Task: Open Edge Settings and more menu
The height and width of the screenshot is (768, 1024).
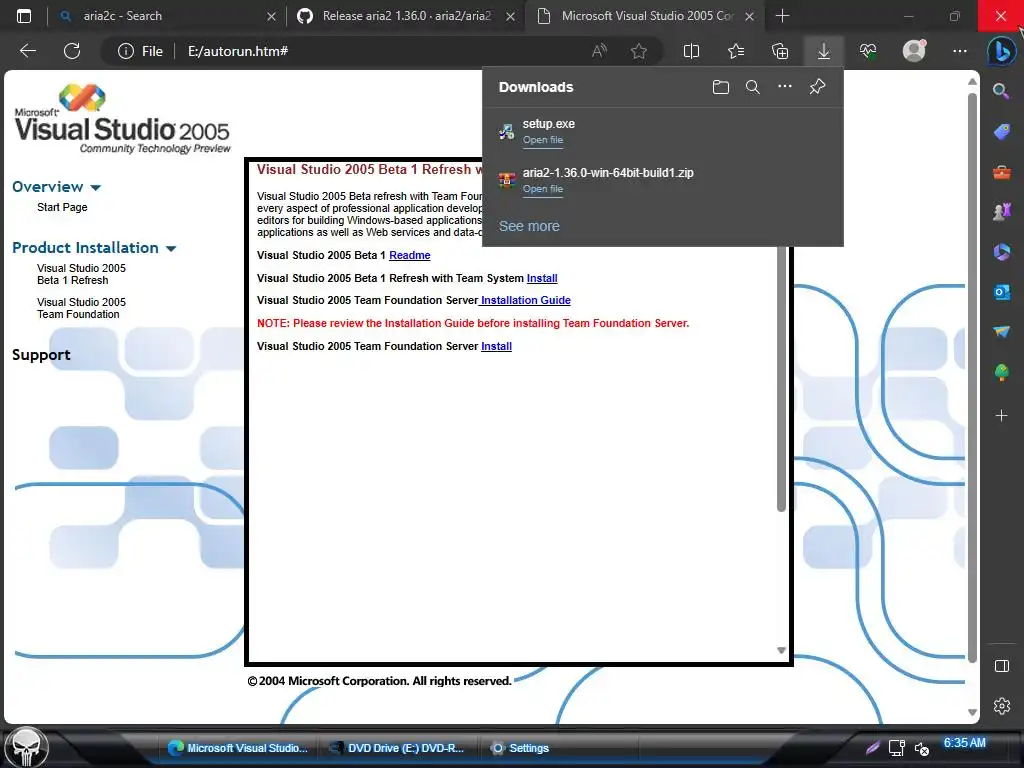Action: 959,51
